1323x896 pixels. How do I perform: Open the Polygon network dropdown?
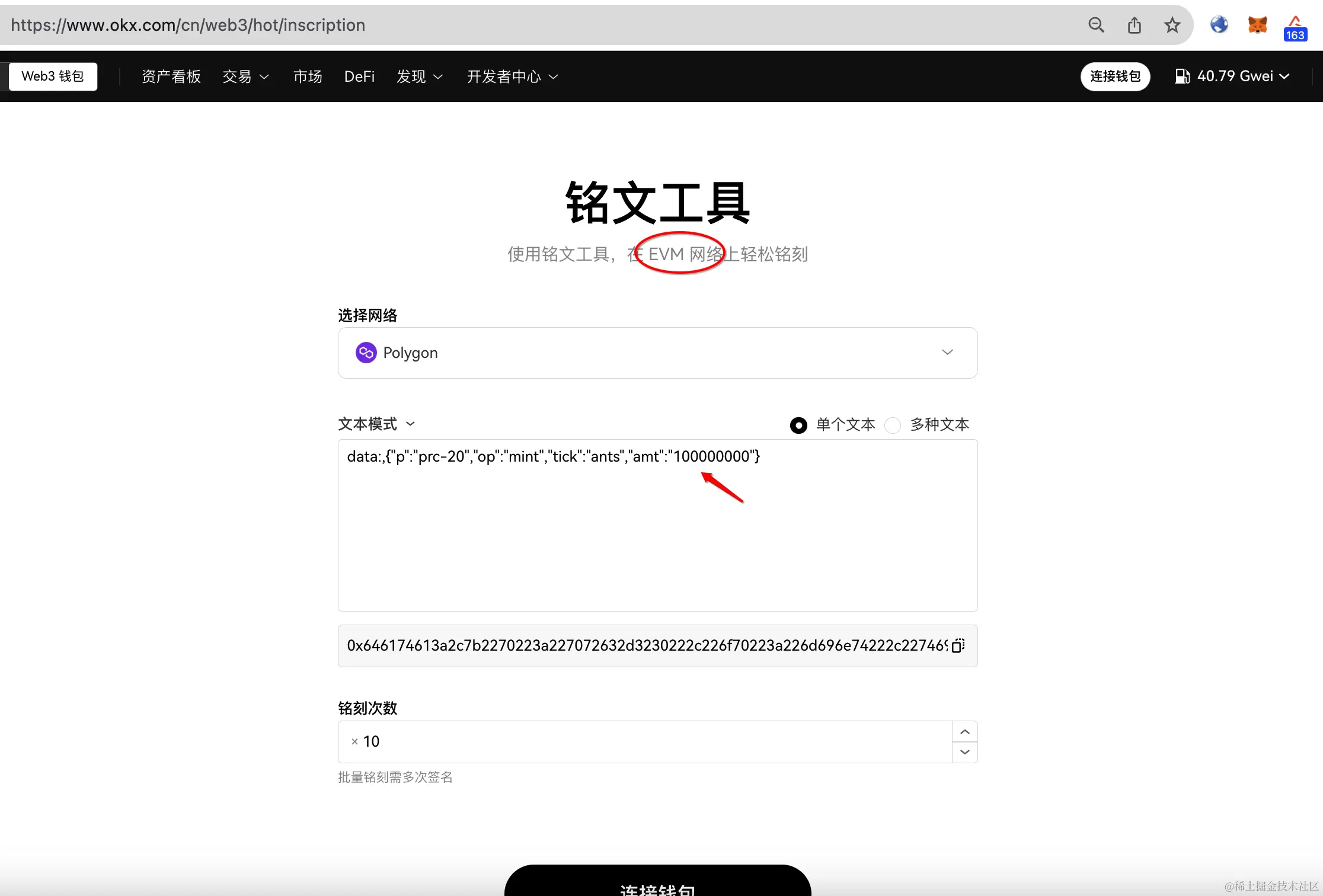[657, 353]
